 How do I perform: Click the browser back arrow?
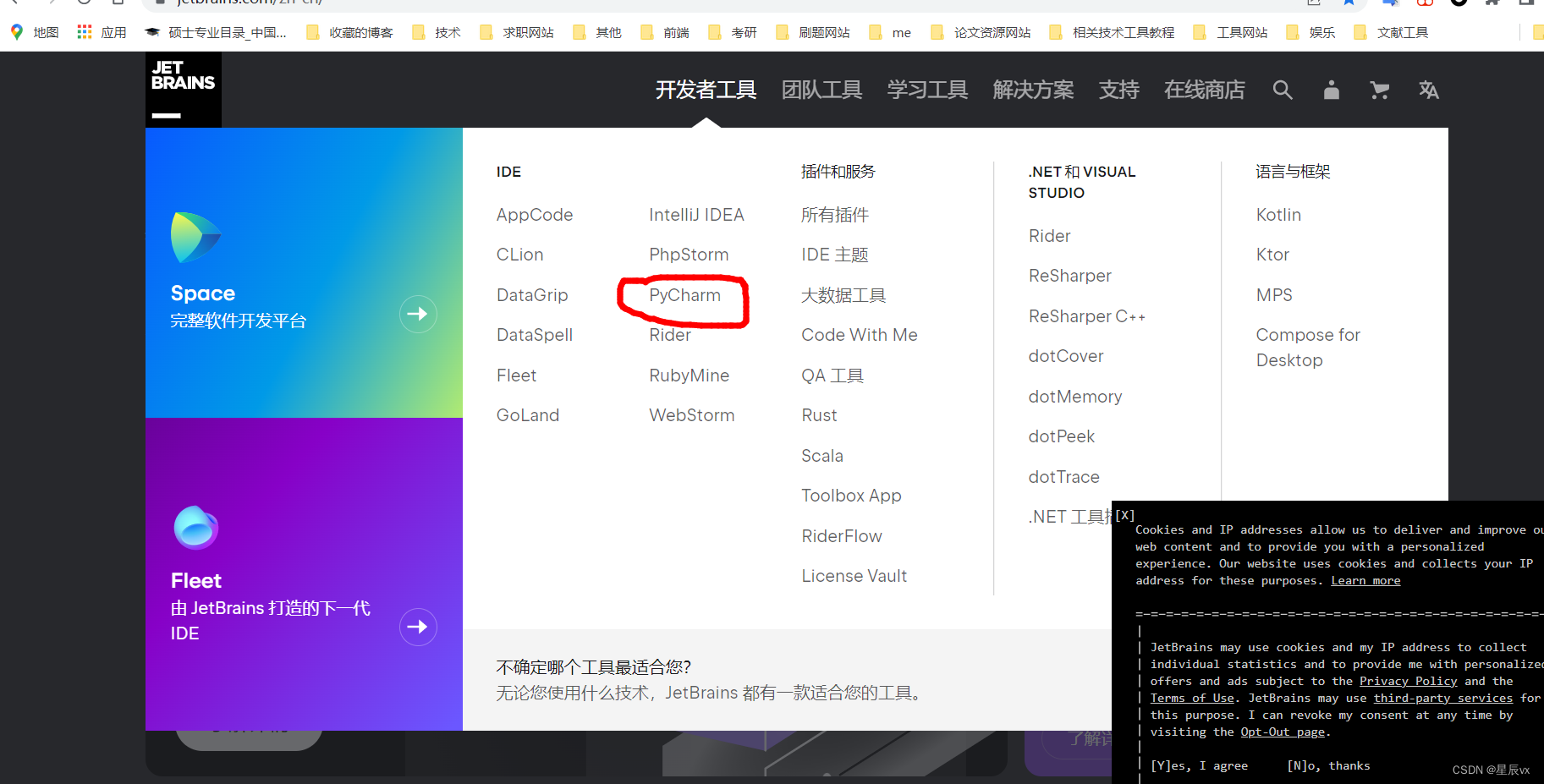click(x=13, y=3)
